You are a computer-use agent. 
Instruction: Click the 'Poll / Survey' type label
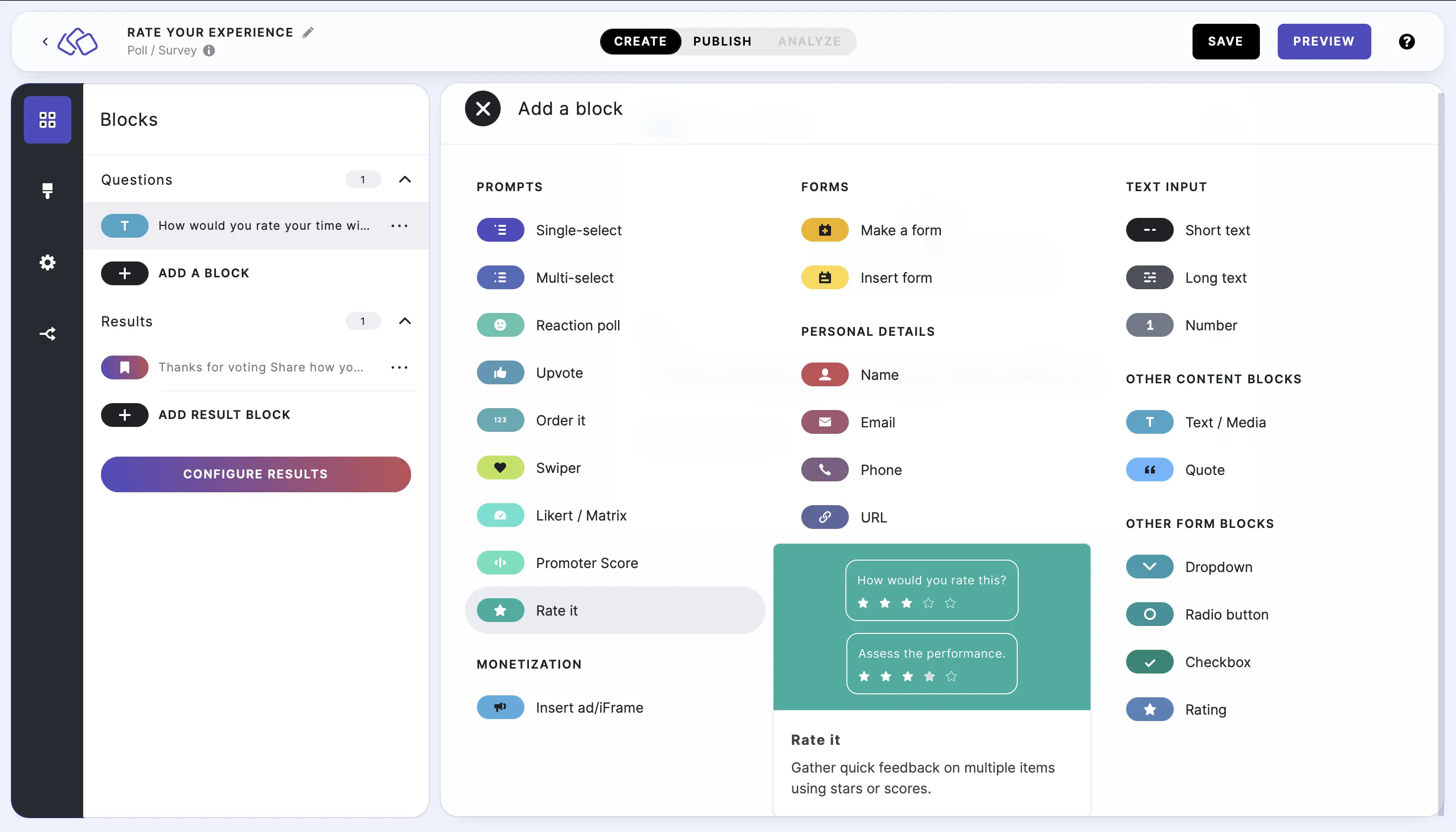tap(162, 51)
